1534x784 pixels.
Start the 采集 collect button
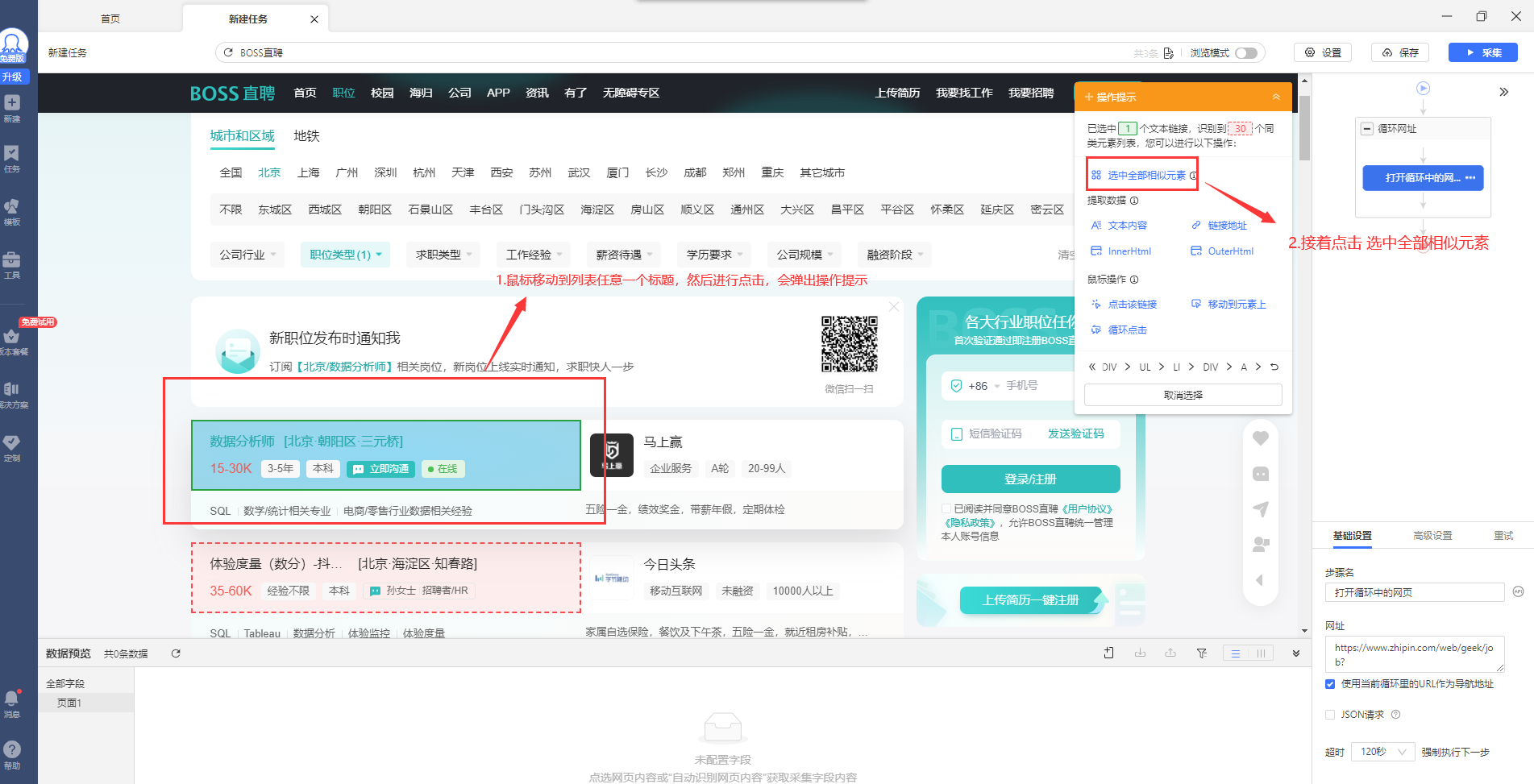[x=1483, y=52]
